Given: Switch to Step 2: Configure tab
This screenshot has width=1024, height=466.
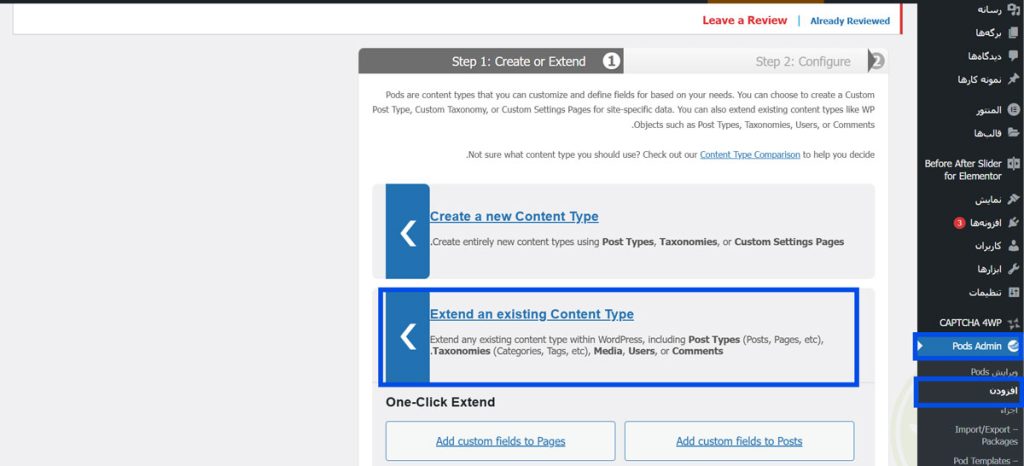Looking at the screenshot, I should pyautogui.click(x=803, y=62).
